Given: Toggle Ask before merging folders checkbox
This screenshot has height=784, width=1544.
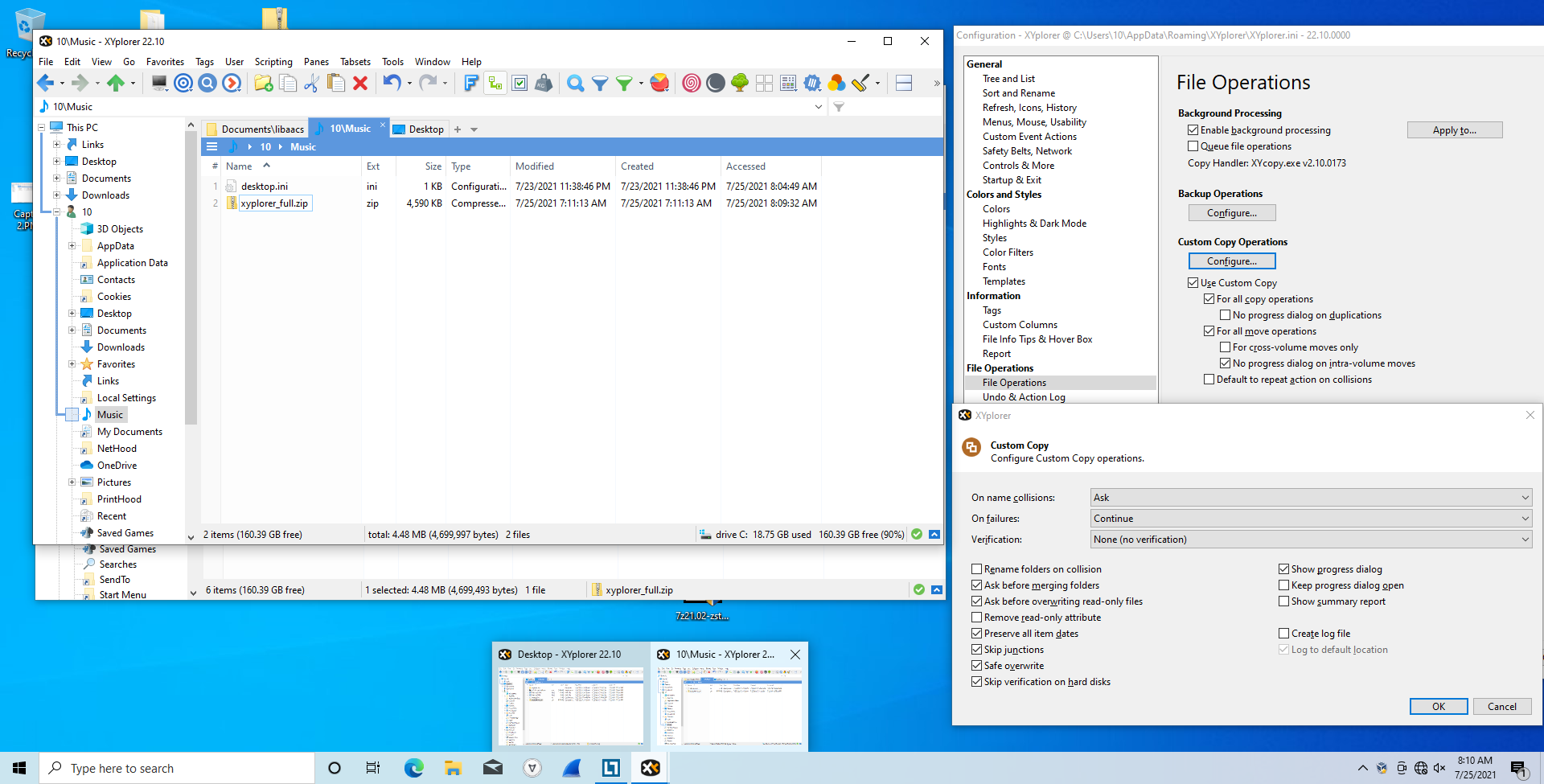Looking at the screenshot, I should (977, 585).
